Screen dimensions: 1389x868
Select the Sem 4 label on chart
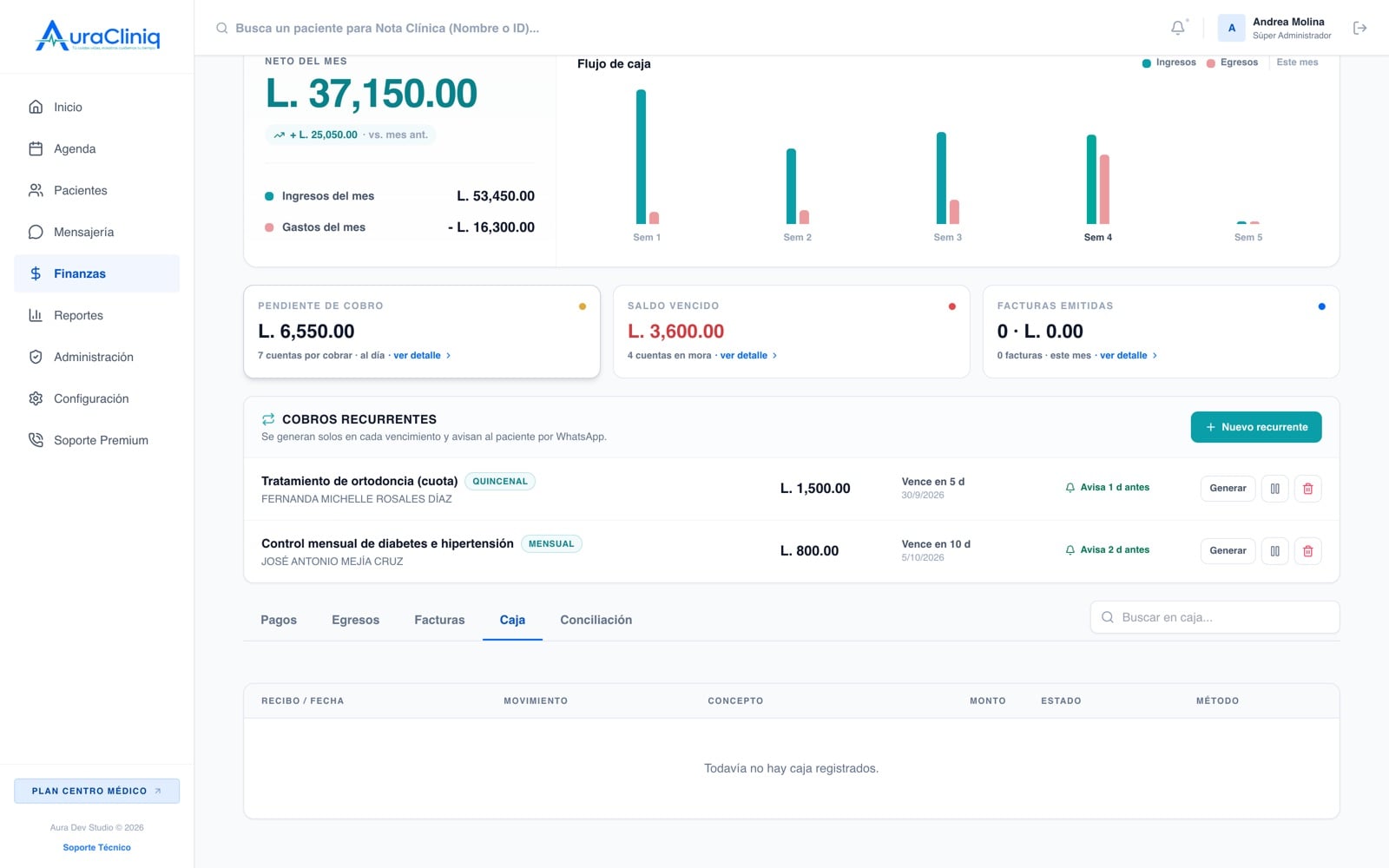click(1098, 237)
